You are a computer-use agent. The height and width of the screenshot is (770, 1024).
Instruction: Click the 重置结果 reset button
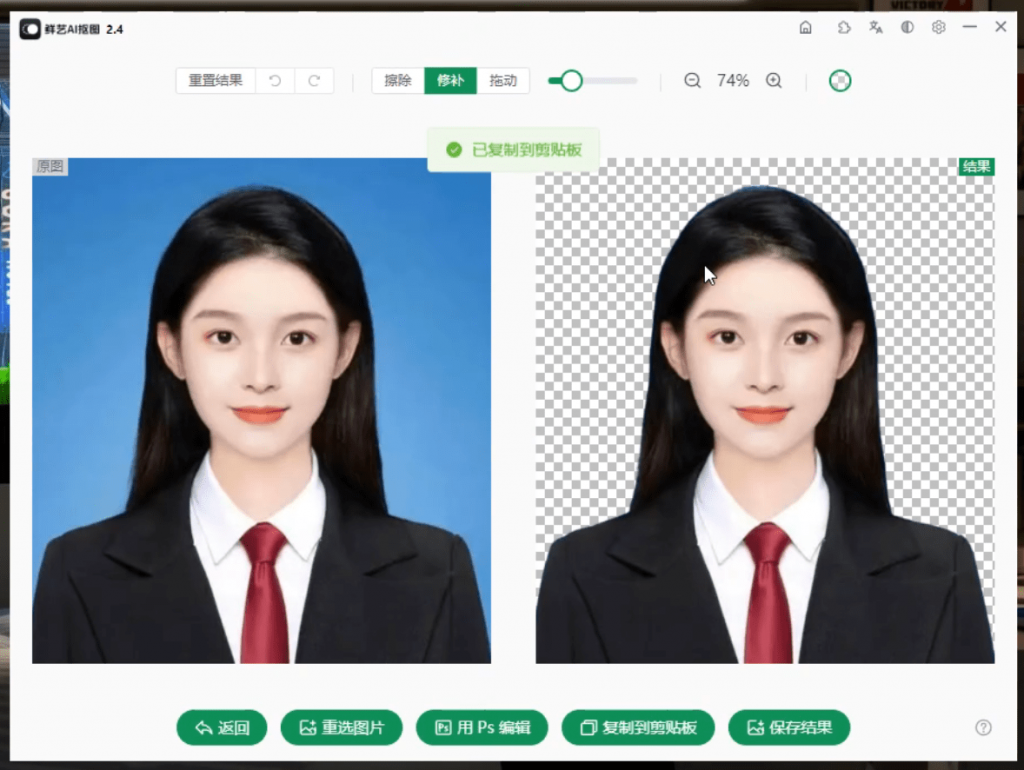pyautogui.click(x=213, y=81)
